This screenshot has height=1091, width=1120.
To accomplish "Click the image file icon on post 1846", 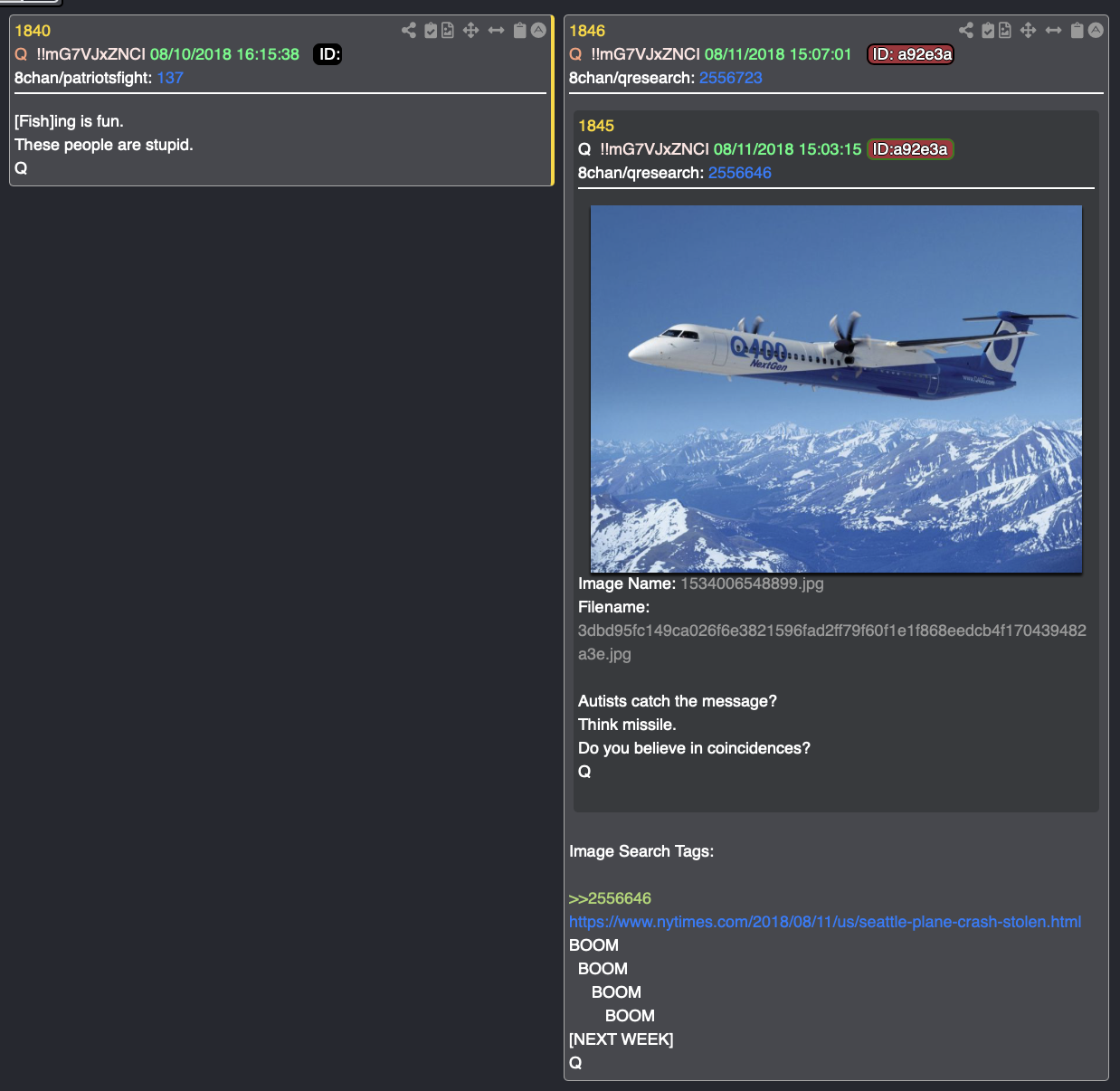I will 1005,30.
